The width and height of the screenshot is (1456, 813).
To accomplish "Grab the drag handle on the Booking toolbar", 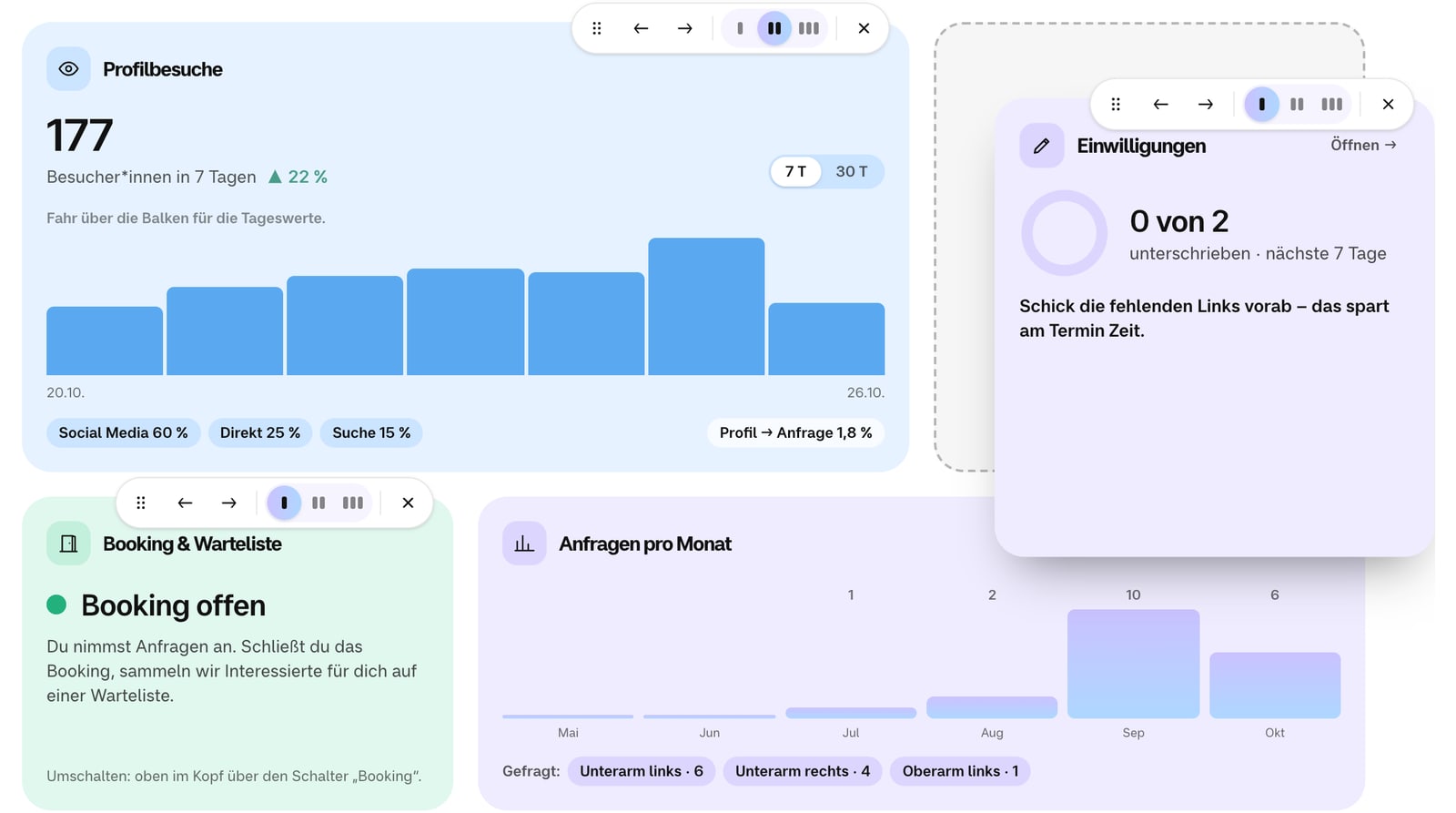I will point(140,503).
